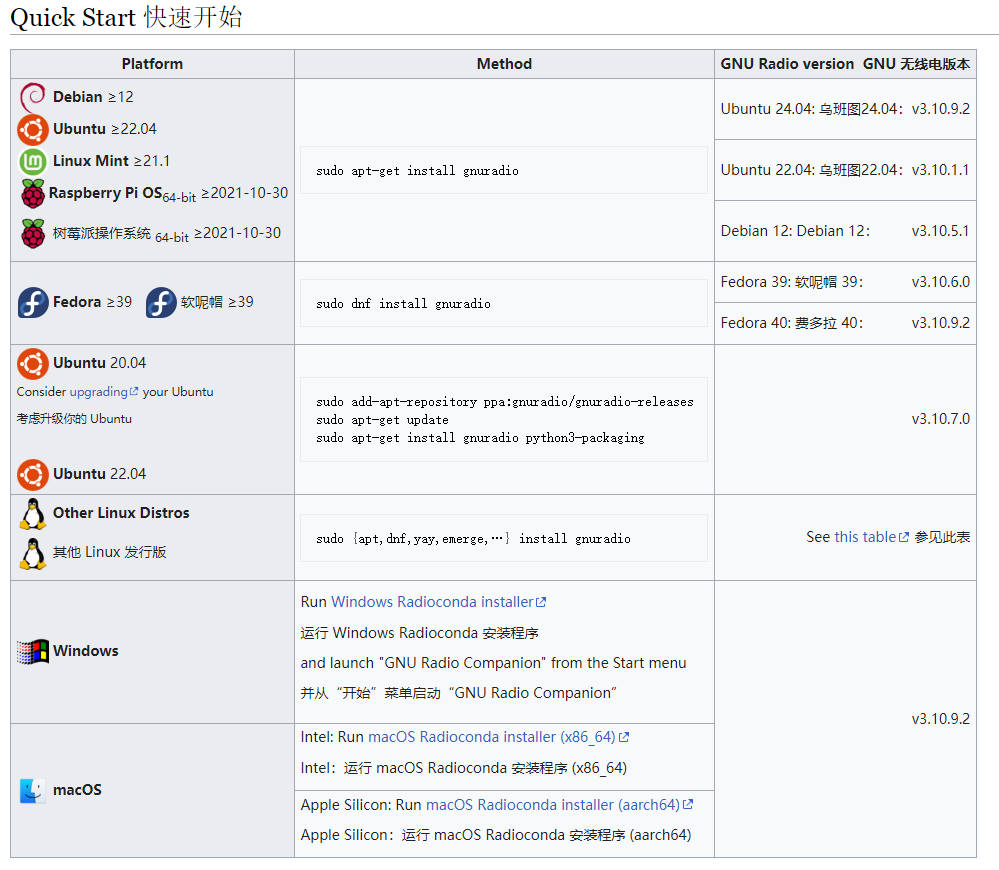Screen dimensions: 999x870
Task: Click the Linux Mint logo icon
Action: [33, 161]
